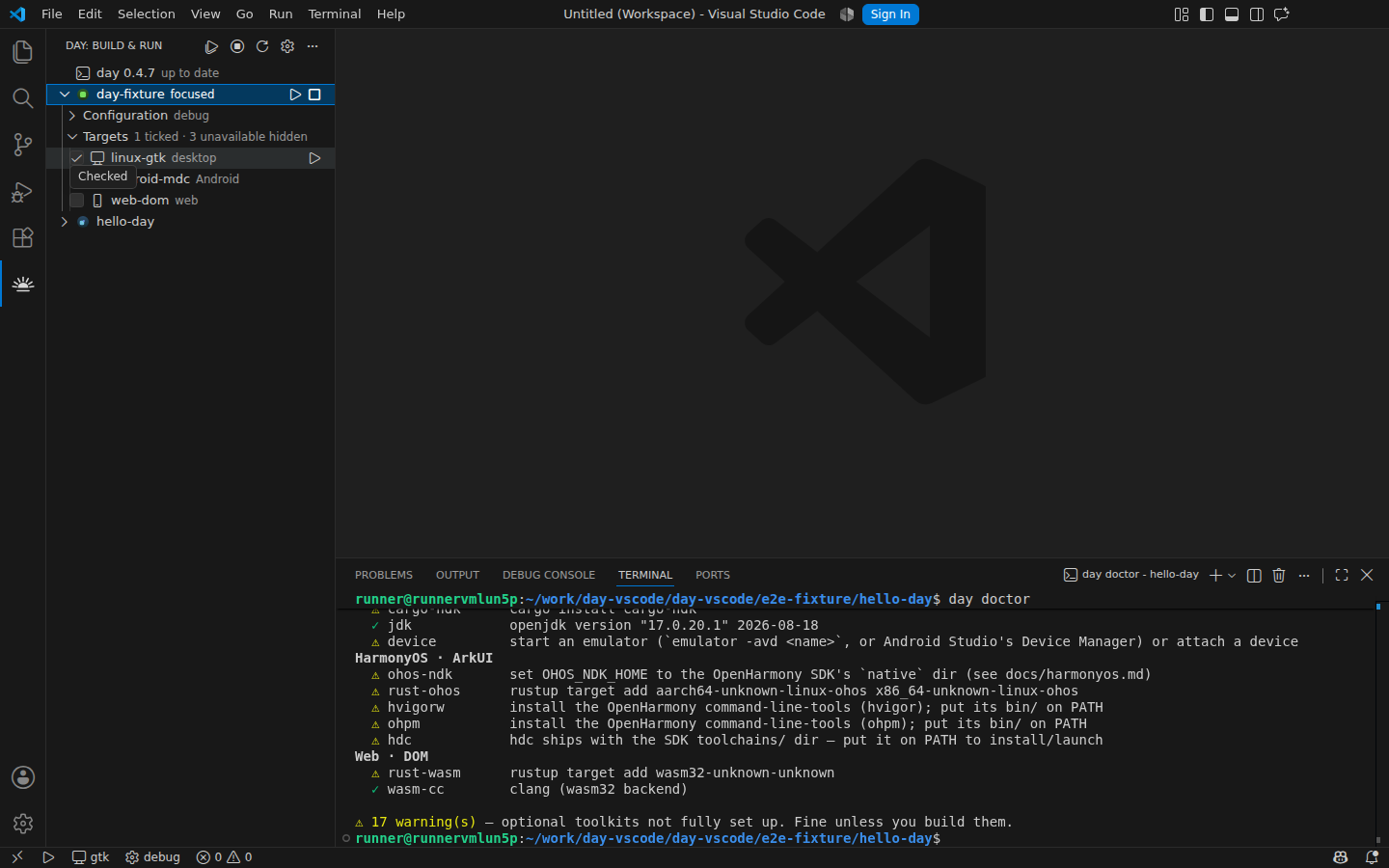Screen dimensions: 1389x868
Task: Run the day-fixture project
Action: [x=295, y=95]
